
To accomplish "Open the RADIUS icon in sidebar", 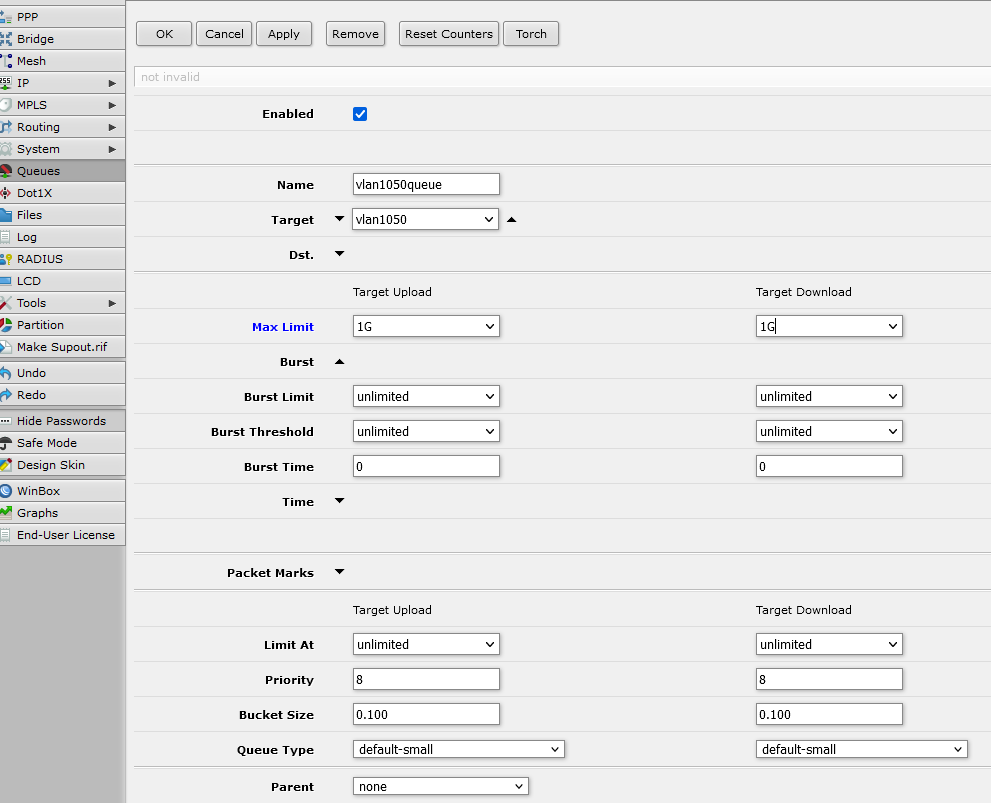I will tap(7, 259).
